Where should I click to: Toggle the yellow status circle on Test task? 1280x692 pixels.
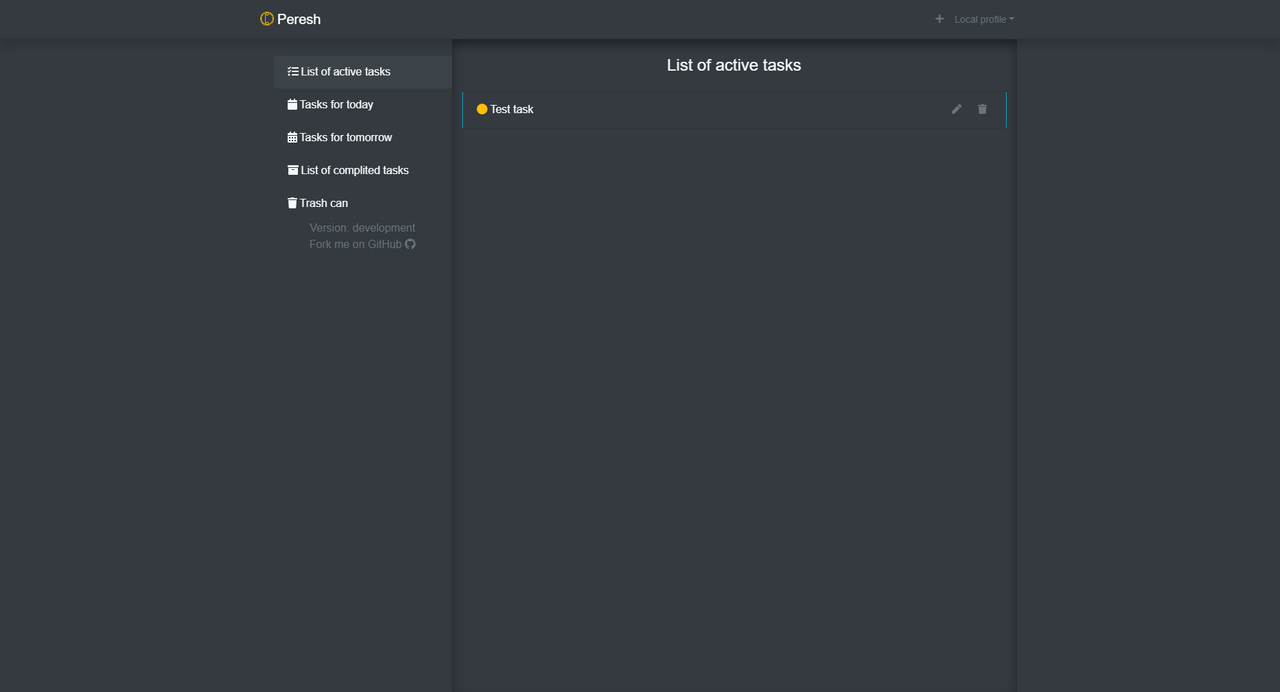482,109
